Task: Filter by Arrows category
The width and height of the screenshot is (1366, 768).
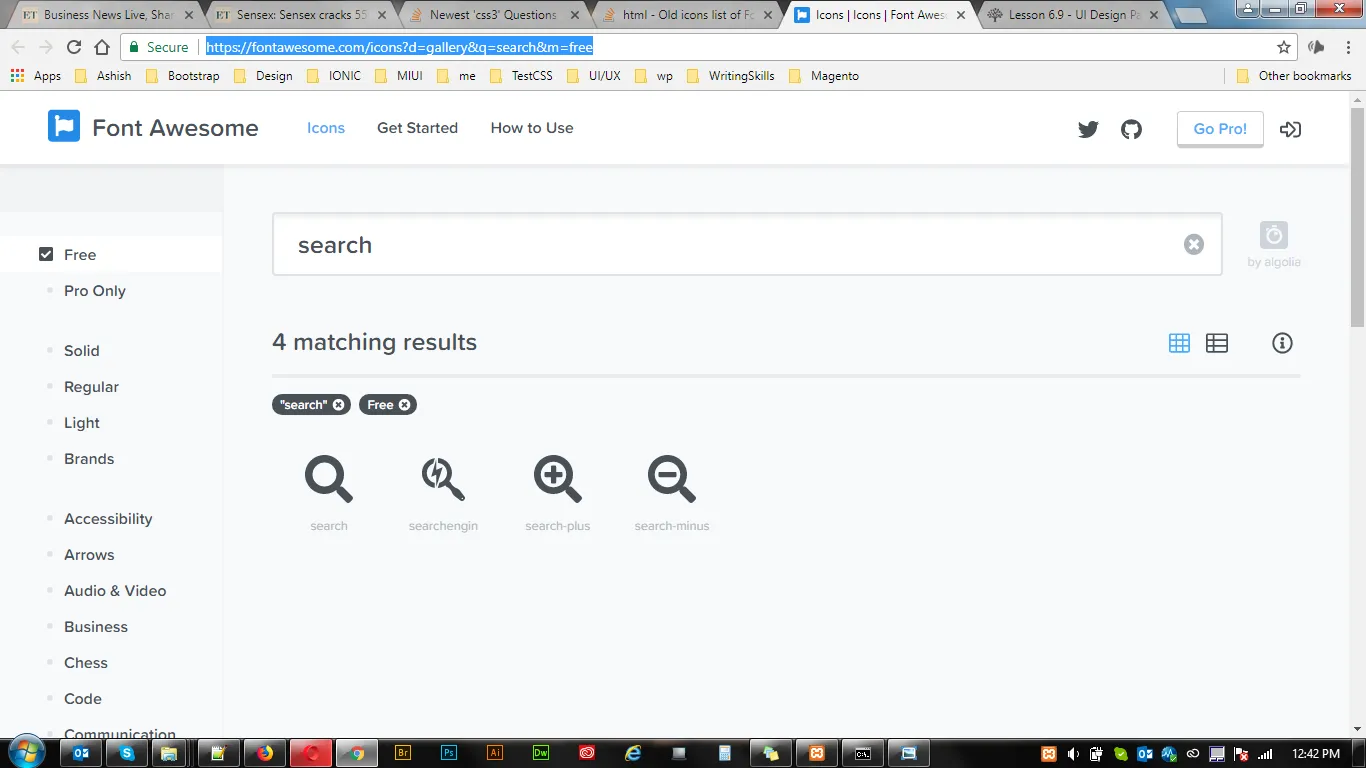Action: (89, 555)
